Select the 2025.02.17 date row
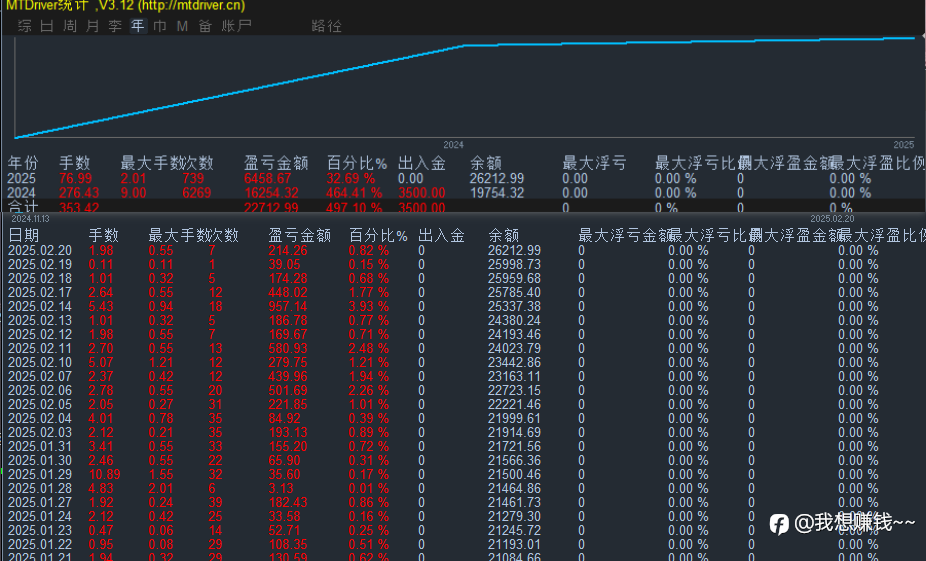 pyautogui.click(x=463, y=292)
